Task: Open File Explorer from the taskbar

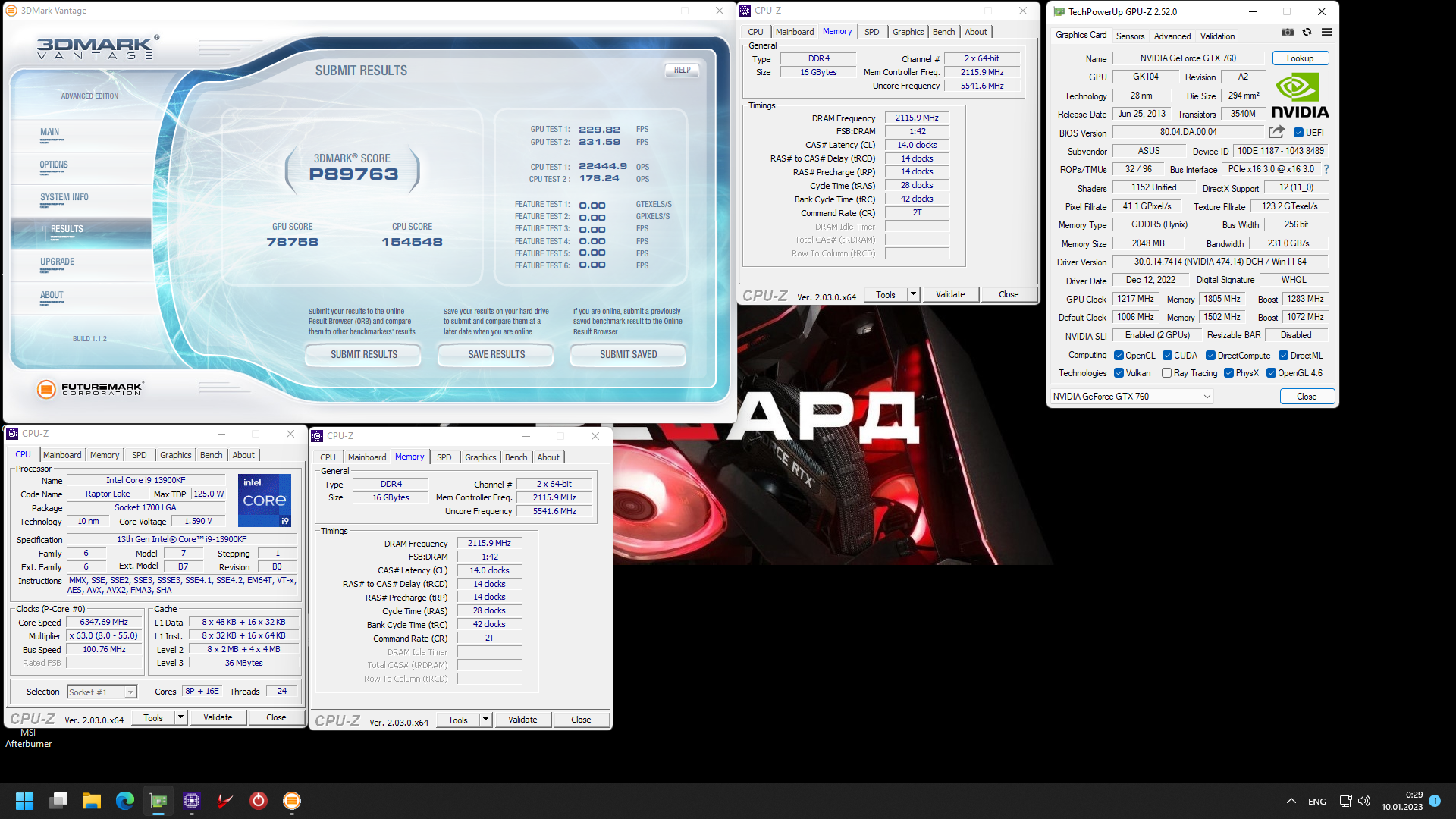Action: (x=92, y=801)
